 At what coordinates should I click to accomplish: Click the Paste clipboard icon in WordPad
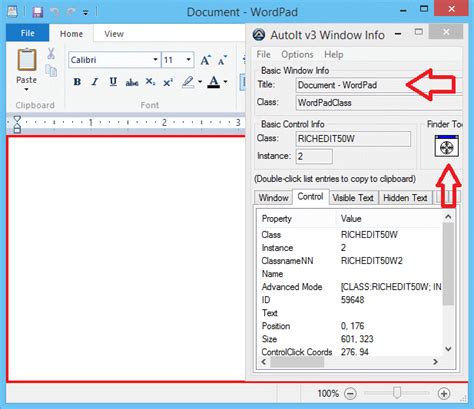27,60
